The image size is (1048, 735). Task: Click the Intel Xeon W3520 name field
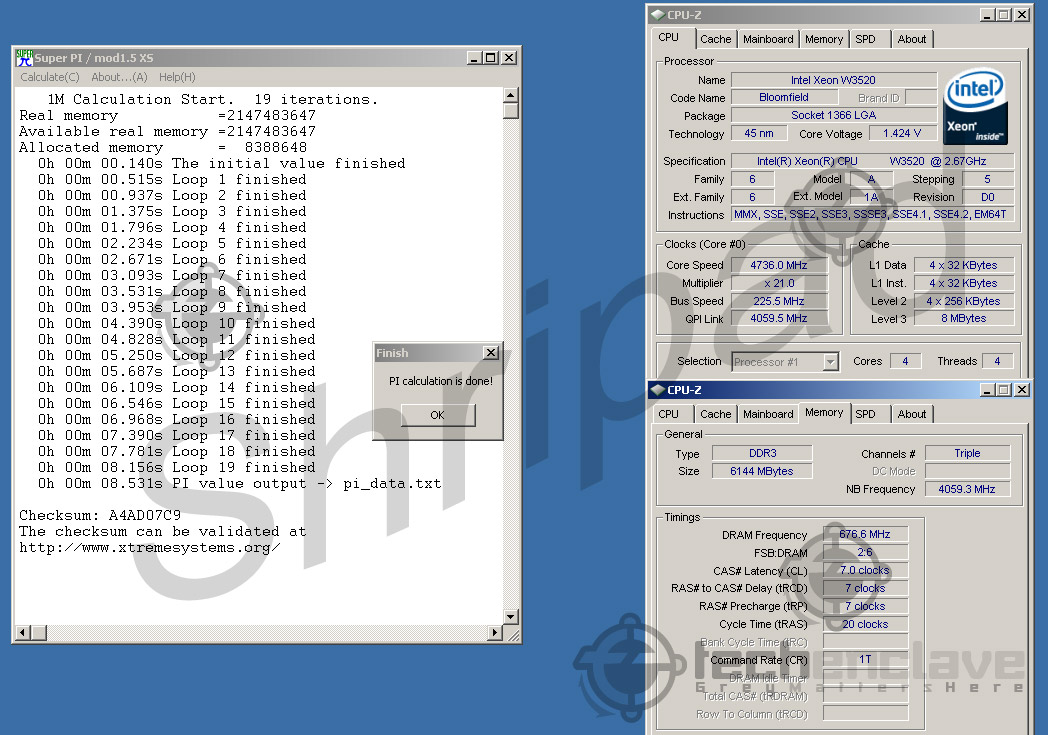tap(833, 80)
